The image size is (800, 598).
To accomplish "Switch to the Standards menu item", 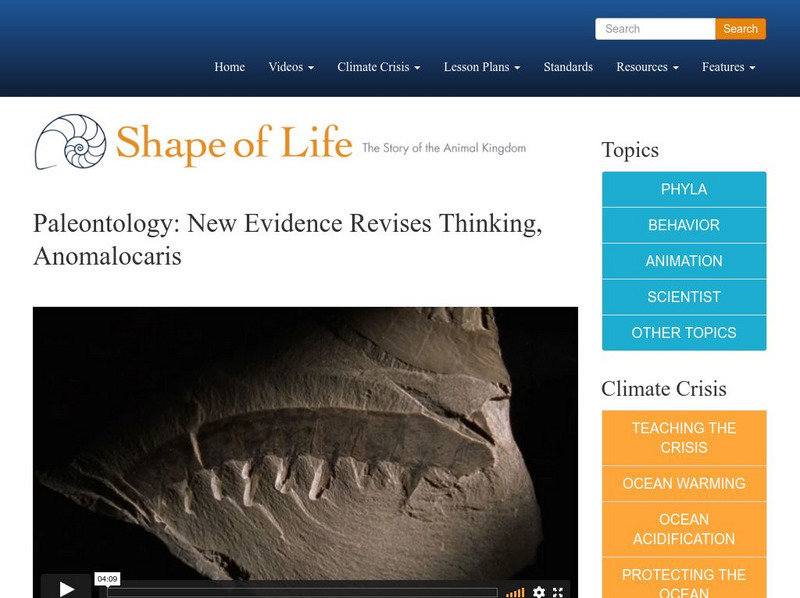I will (567, 66).
